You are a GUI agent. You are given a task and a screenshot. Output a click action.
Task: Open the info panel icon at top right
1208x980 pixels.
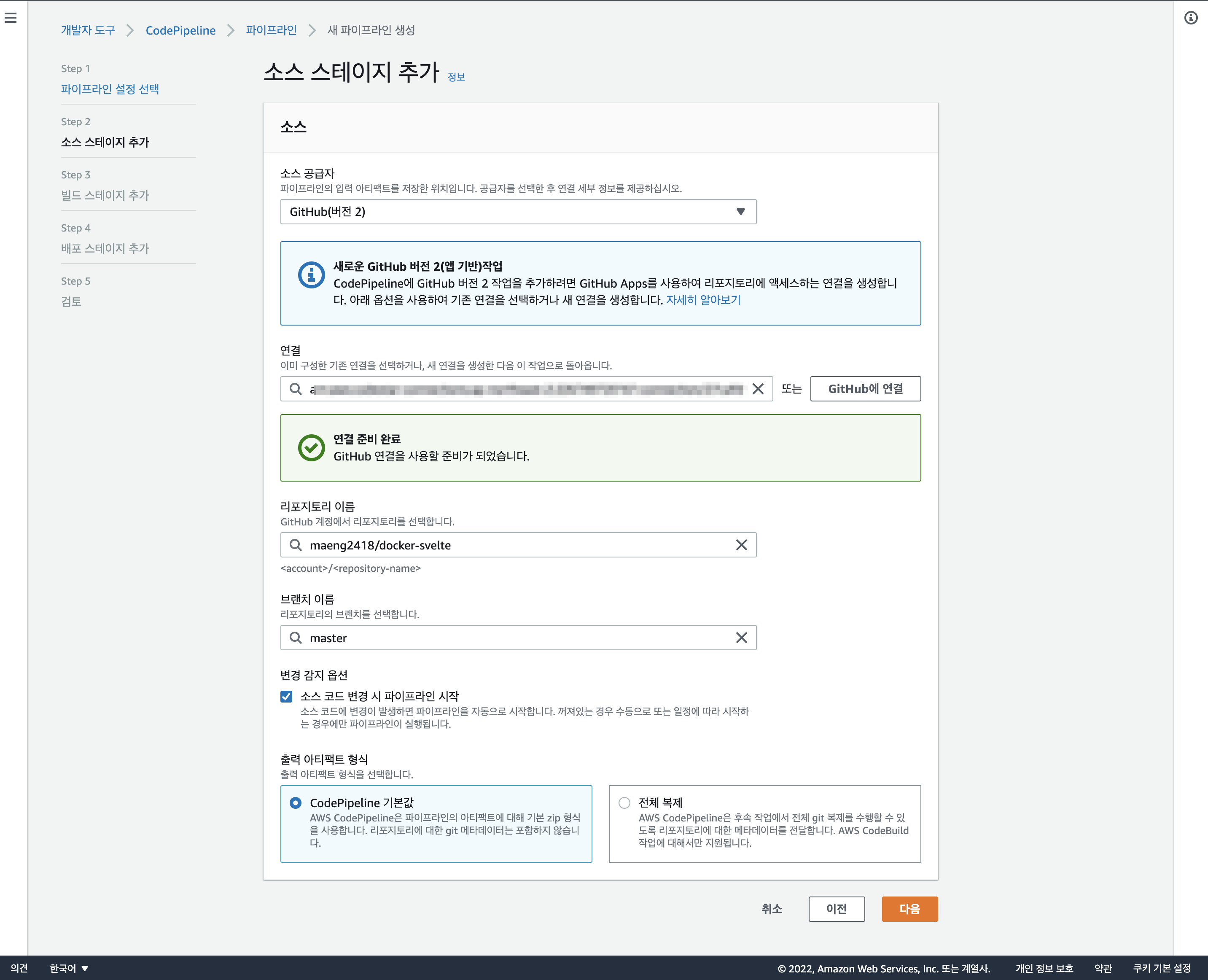click(1190, 18)
